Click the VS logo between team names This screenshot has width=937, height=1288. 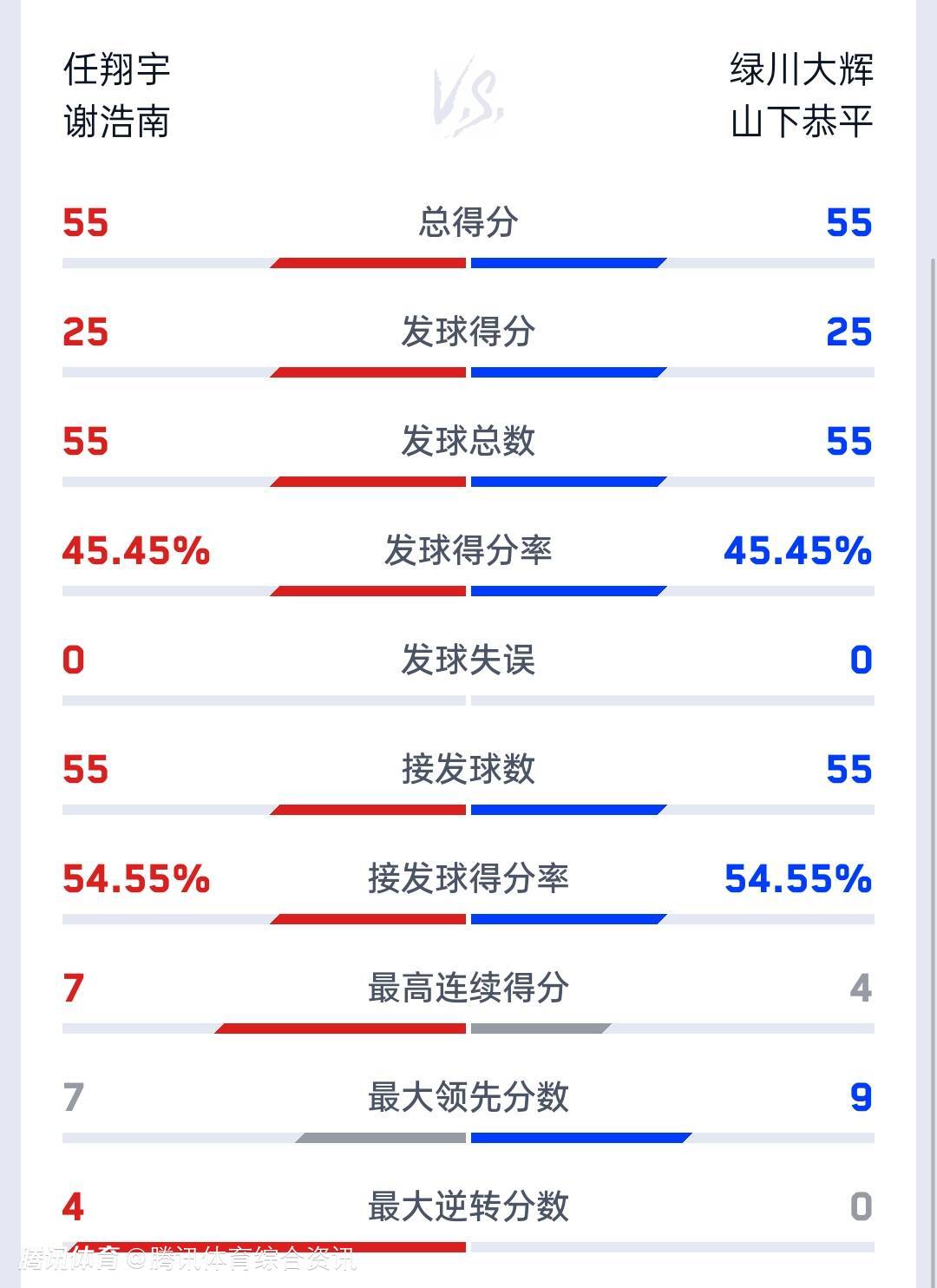pos(468,95)
